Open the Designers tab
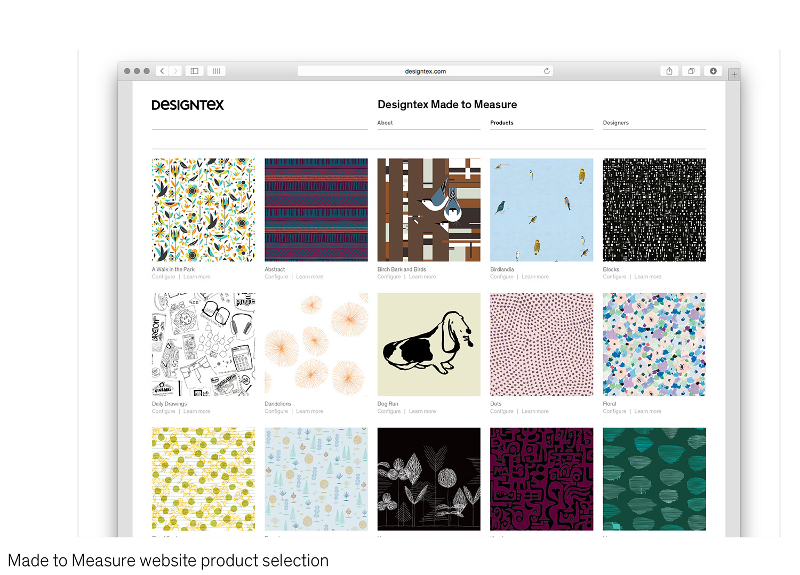Image resolution: width=800 pixels, height=575 pixels. [x=616, y=122]
